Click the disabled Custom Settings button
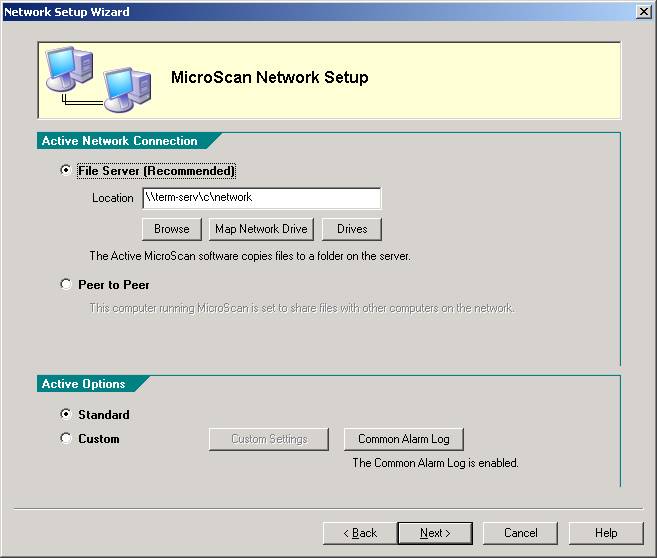Viewport: 657px width, 558px height. [269, 439]
